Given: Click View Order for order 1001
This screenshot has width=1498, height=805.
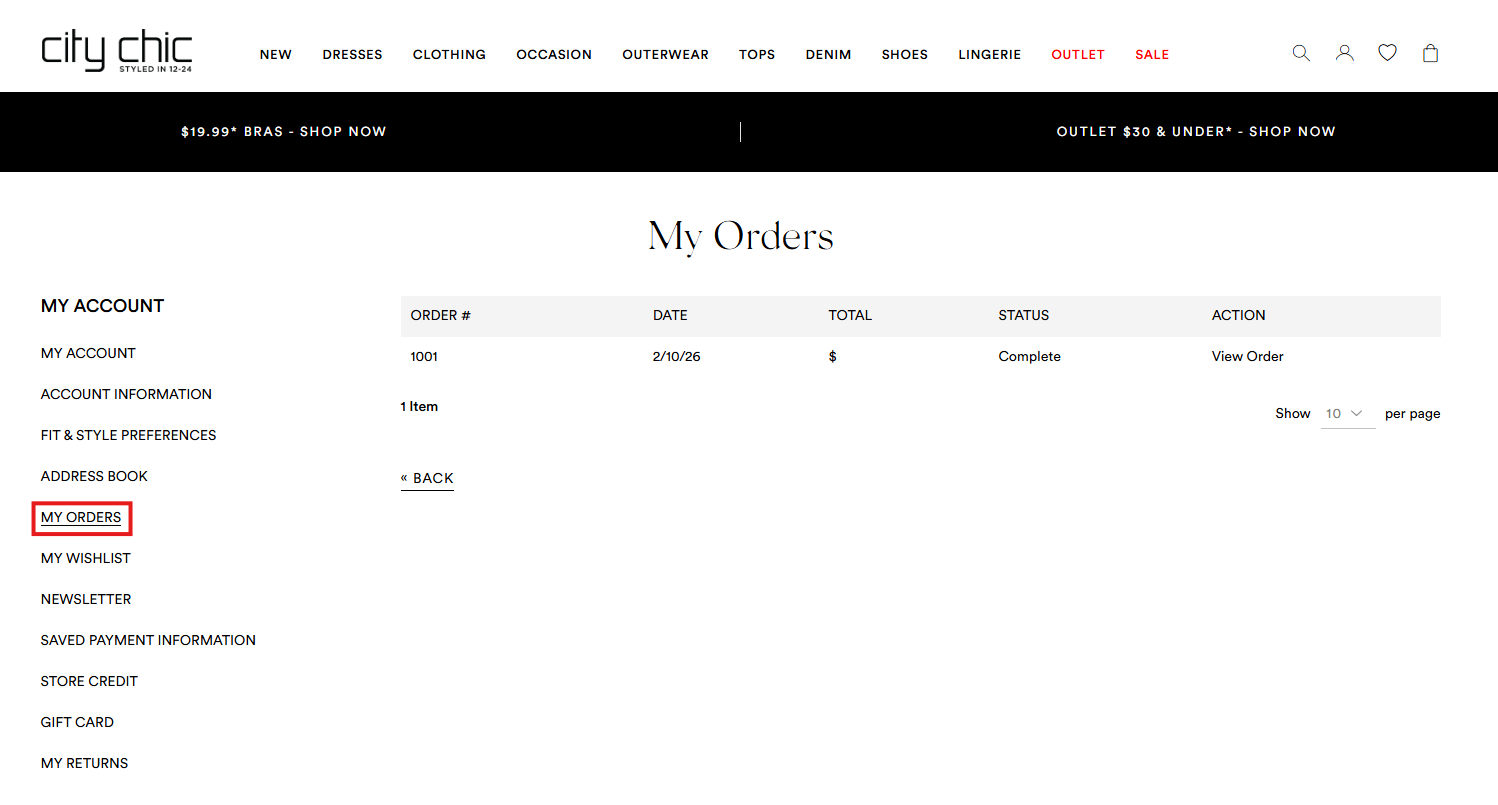Looking at the screenshot, I should pos(1247,357).
